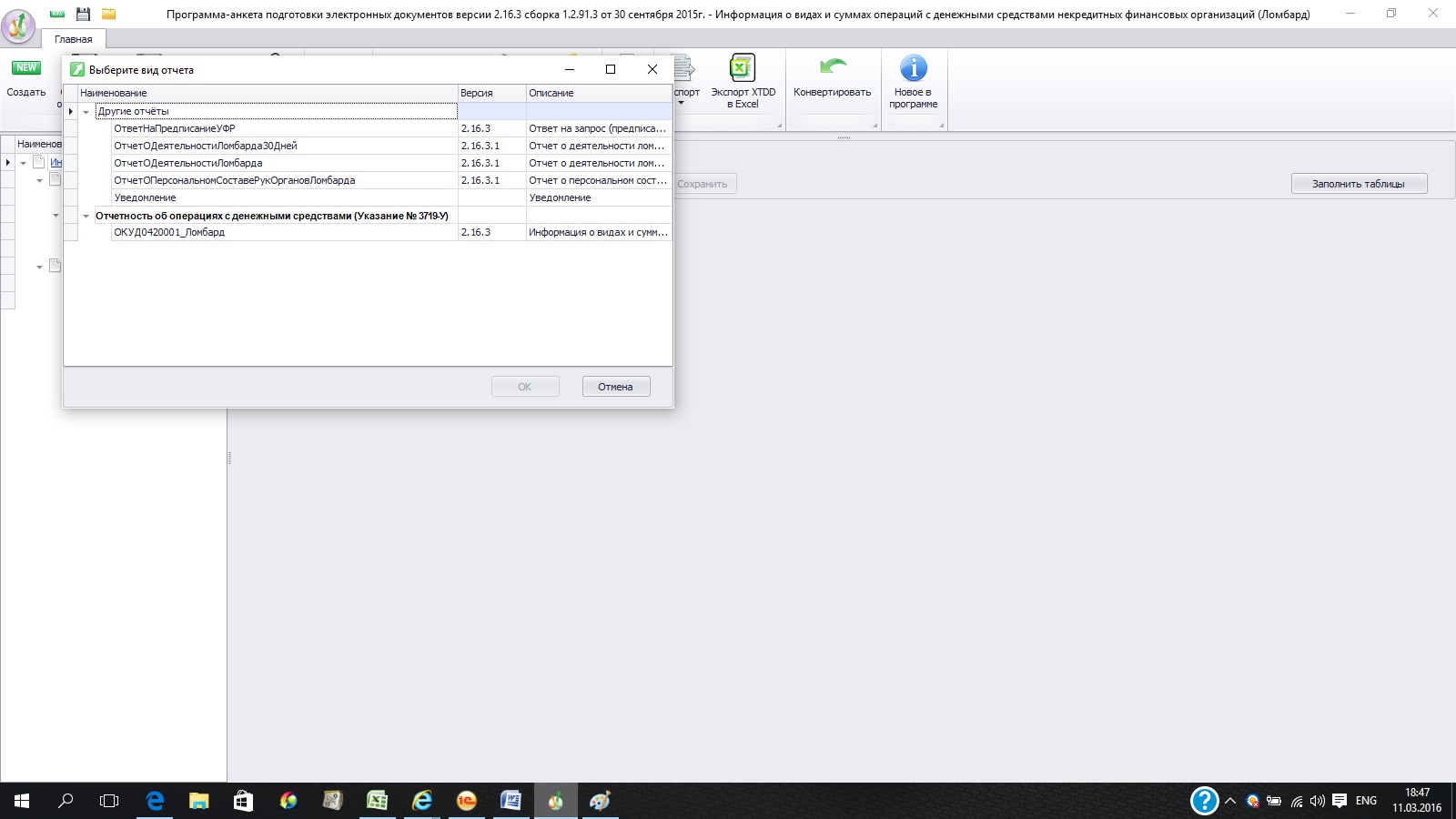
Task: Open Word from the Windows taskbar
Action: coord(511,801)
